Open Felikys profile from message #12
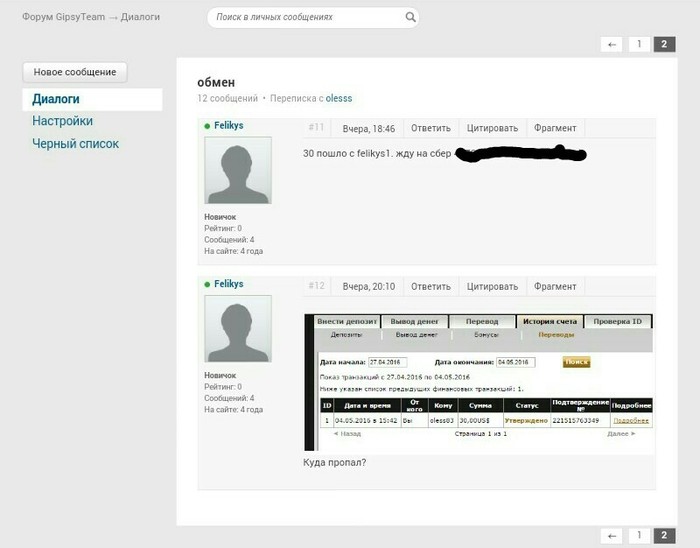700x548 pixels. pyautogui.click(x=229, y=284)
